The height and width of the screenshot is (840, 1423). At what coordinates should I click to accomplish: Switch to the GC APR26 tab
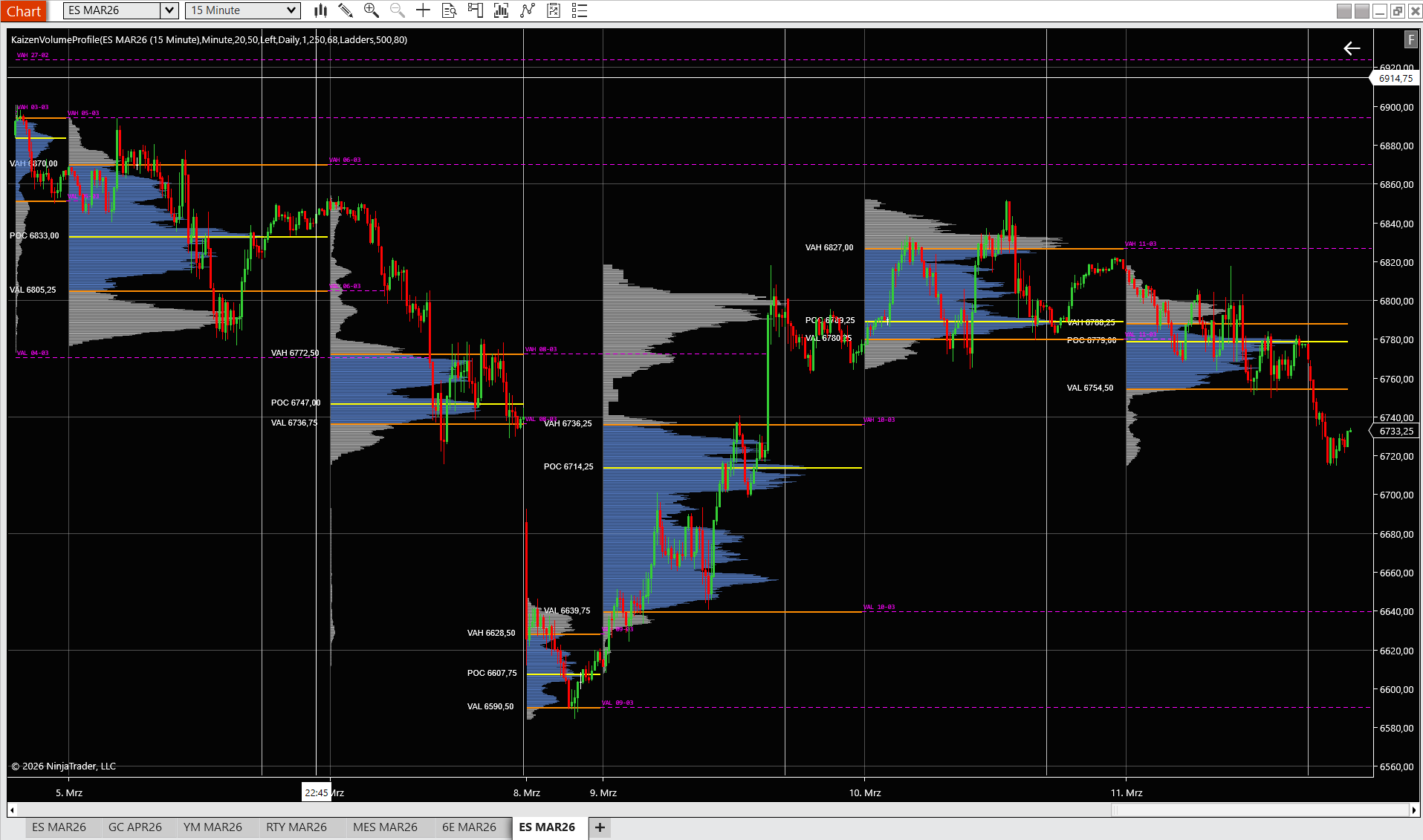click(136, 827)
